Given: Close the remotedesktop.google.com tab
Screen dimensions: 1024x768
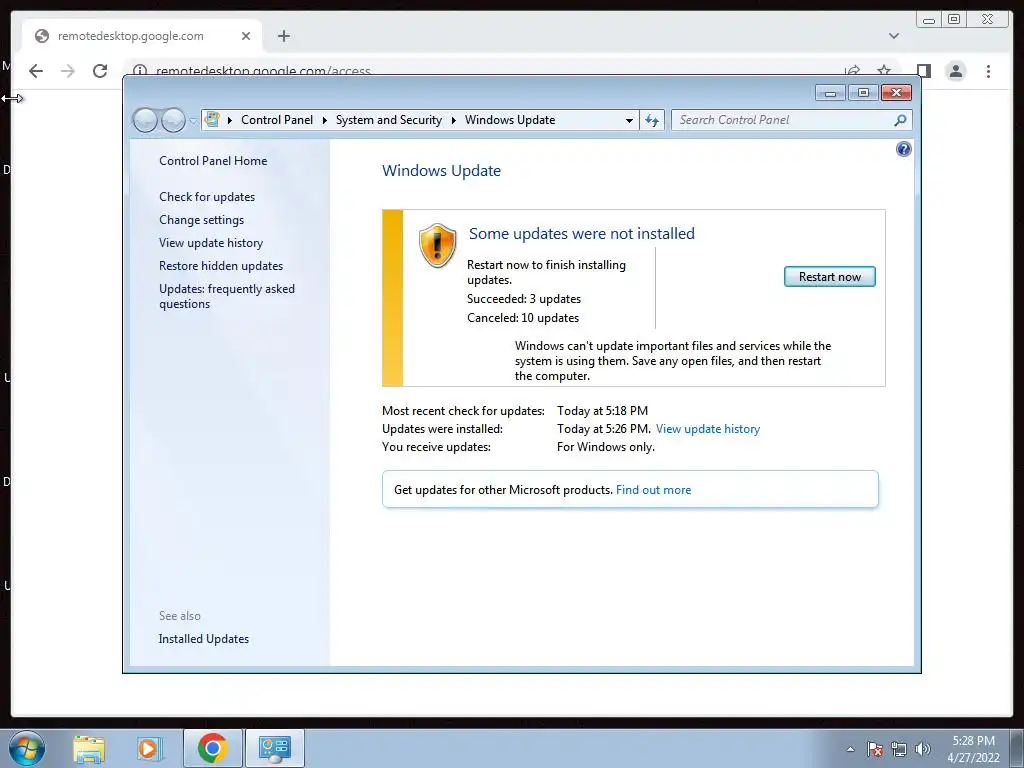Looking at the screenshot, I should click(x=246, y=36).
